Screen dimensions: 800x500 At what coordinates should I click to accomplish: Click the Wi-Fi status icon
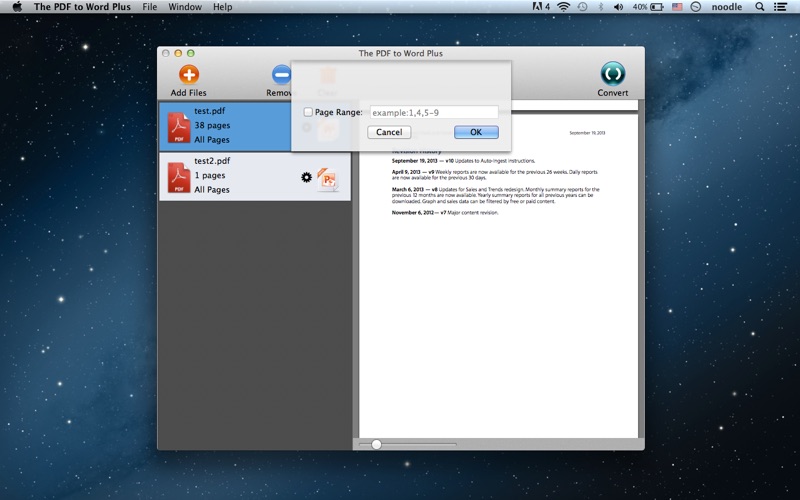(x=563, y=7)
